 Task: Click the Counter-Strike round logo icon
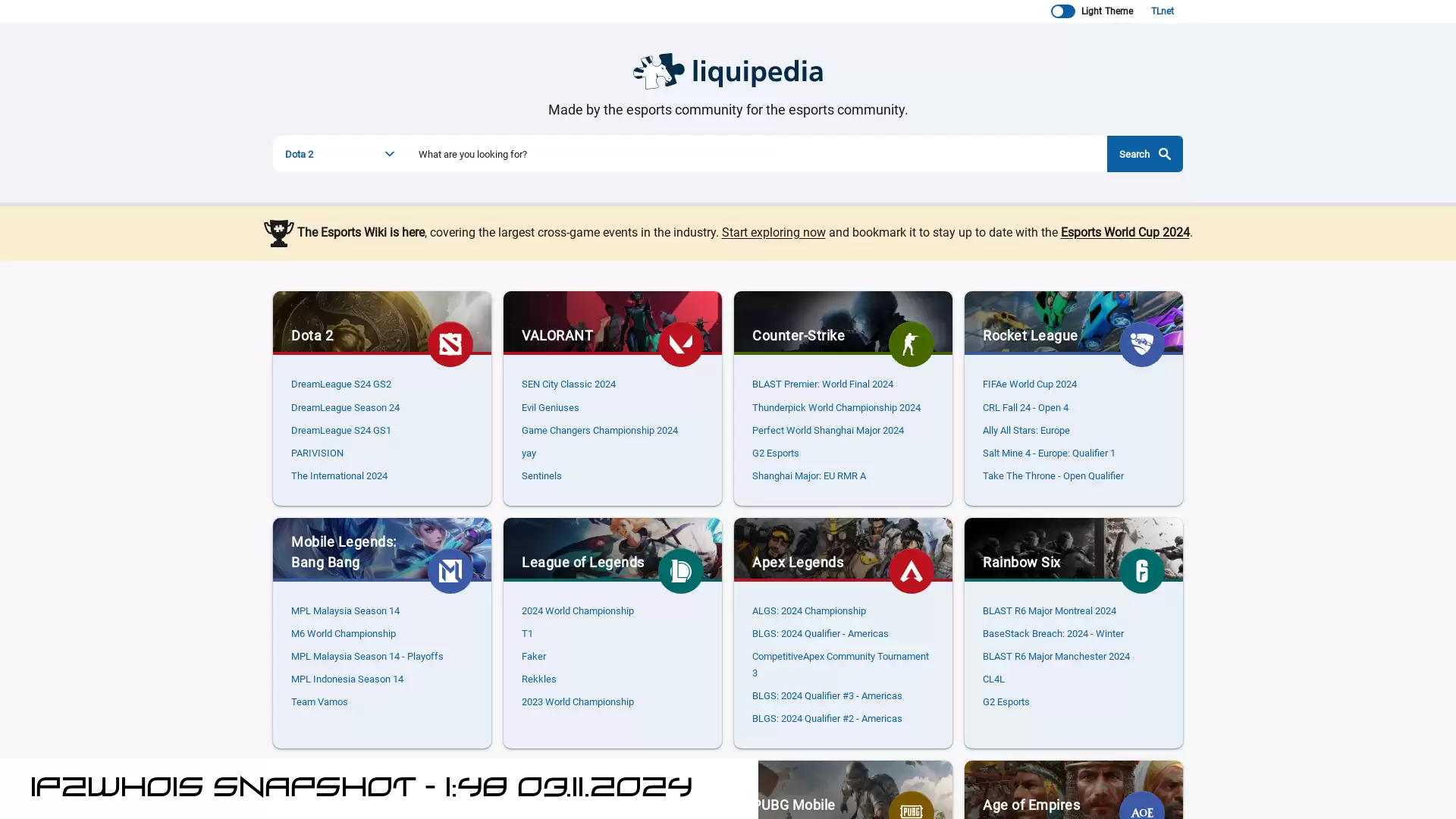[x=911, y=344]
